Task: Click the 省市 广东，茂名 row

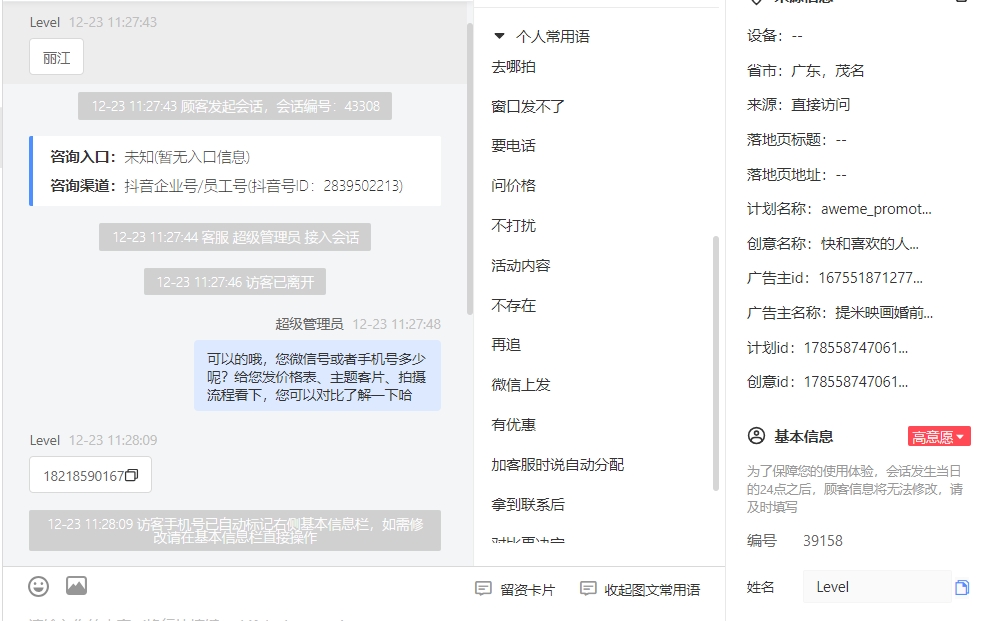Action: click(805, 71)
